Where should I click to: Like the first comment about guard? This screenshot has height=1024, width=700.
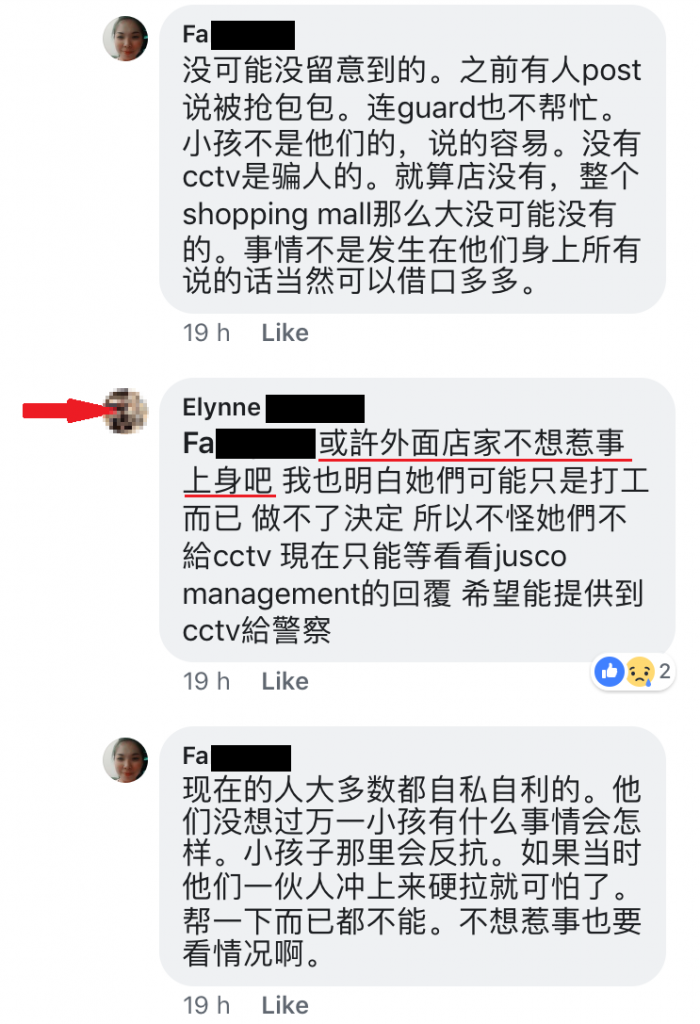285,332
